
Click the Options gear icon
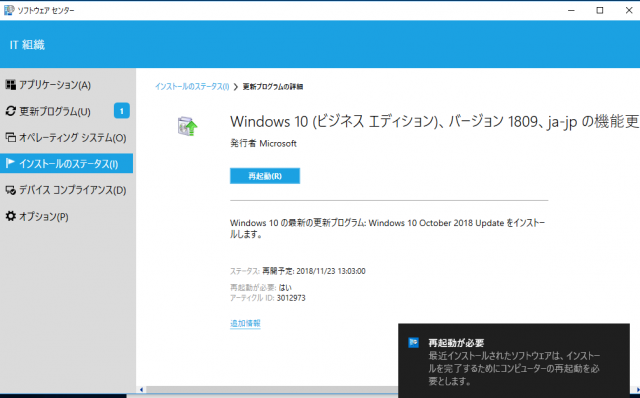tap(10, 216)
